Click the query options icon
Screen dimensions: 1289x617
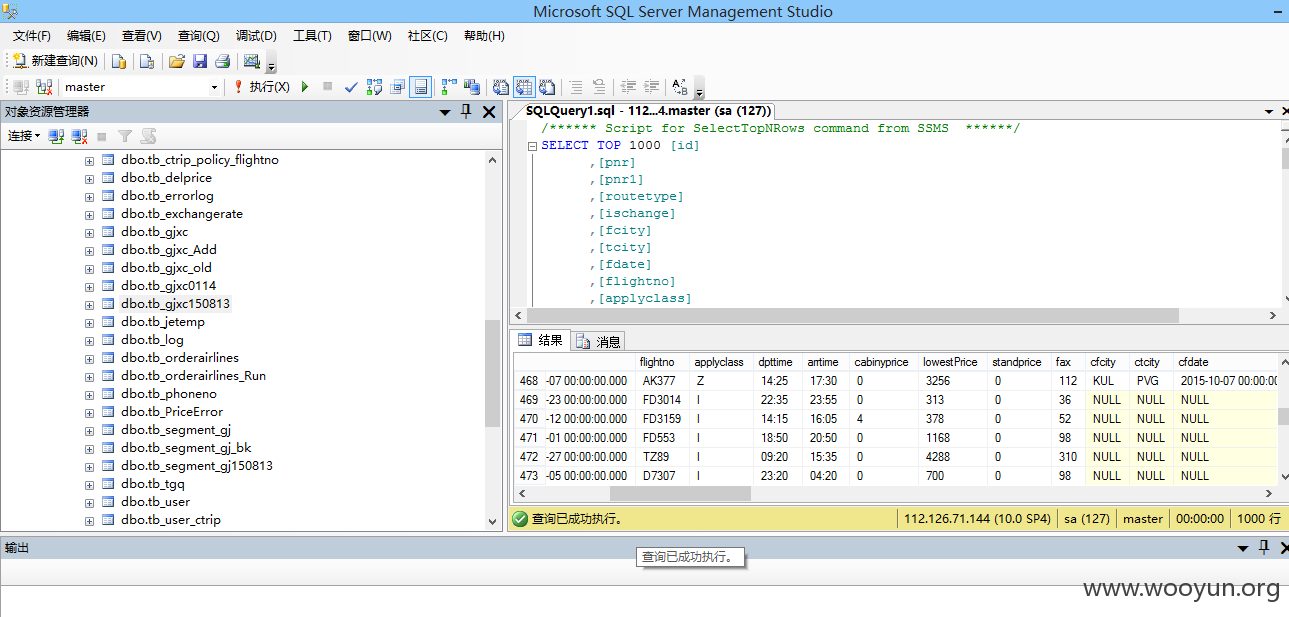coord(398,87)
